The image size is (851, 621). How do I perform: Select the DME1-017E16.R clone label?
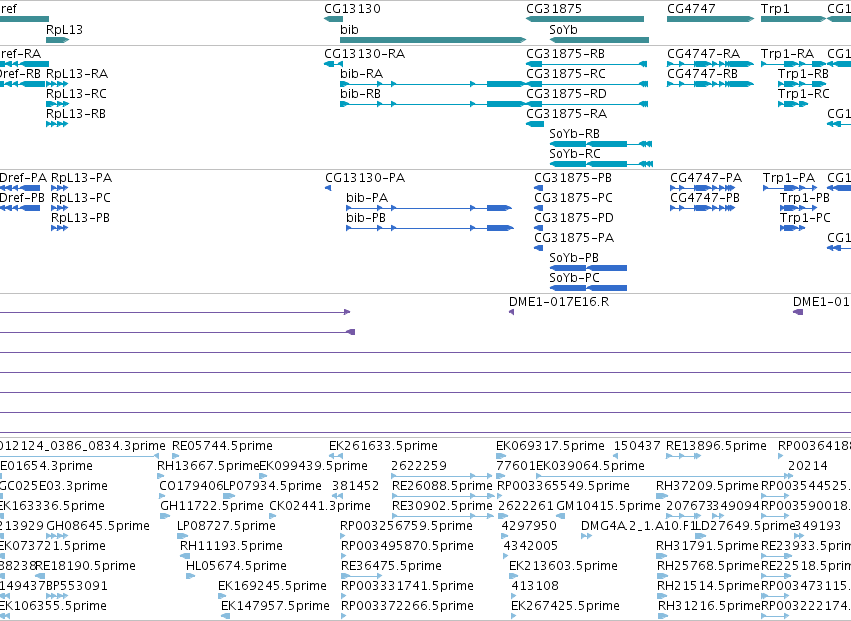[558, 302]
